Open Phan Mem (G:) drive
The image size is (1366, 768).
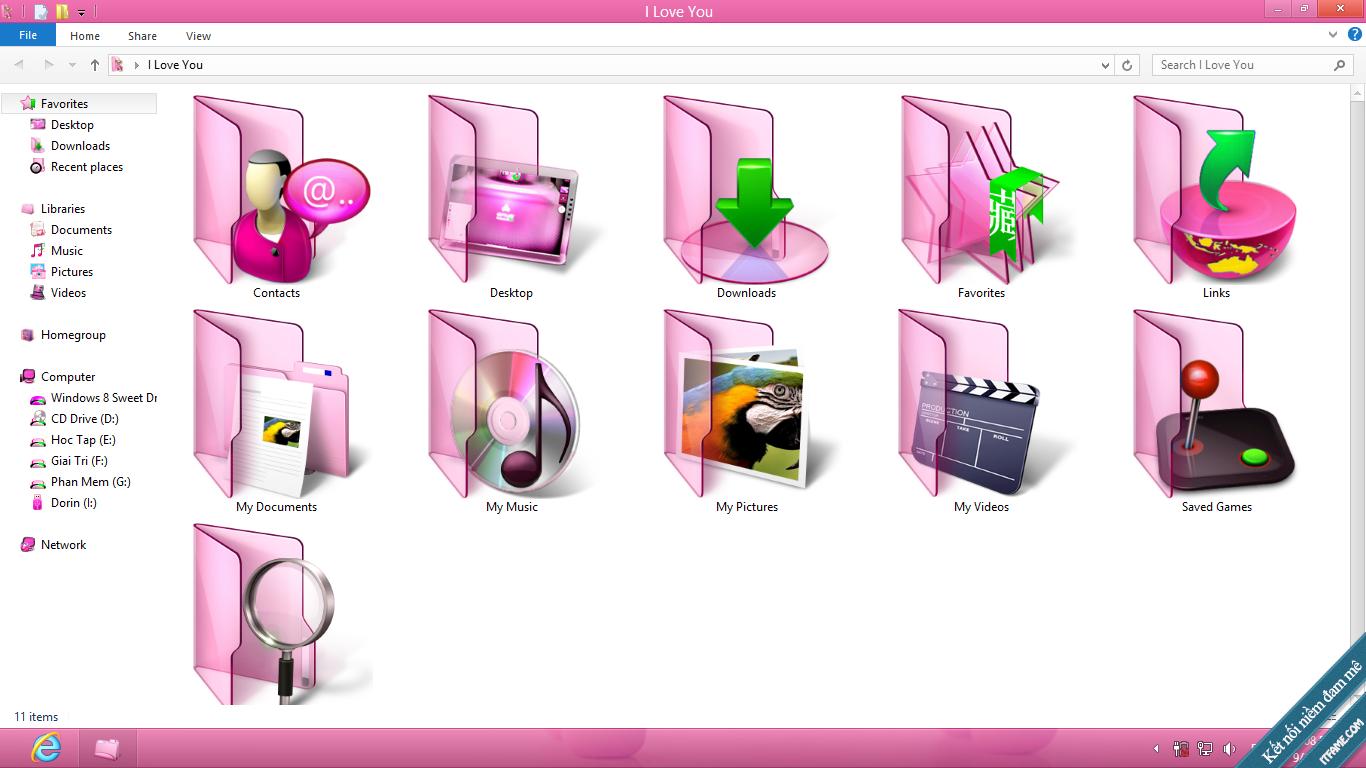(x=90, y=482)
